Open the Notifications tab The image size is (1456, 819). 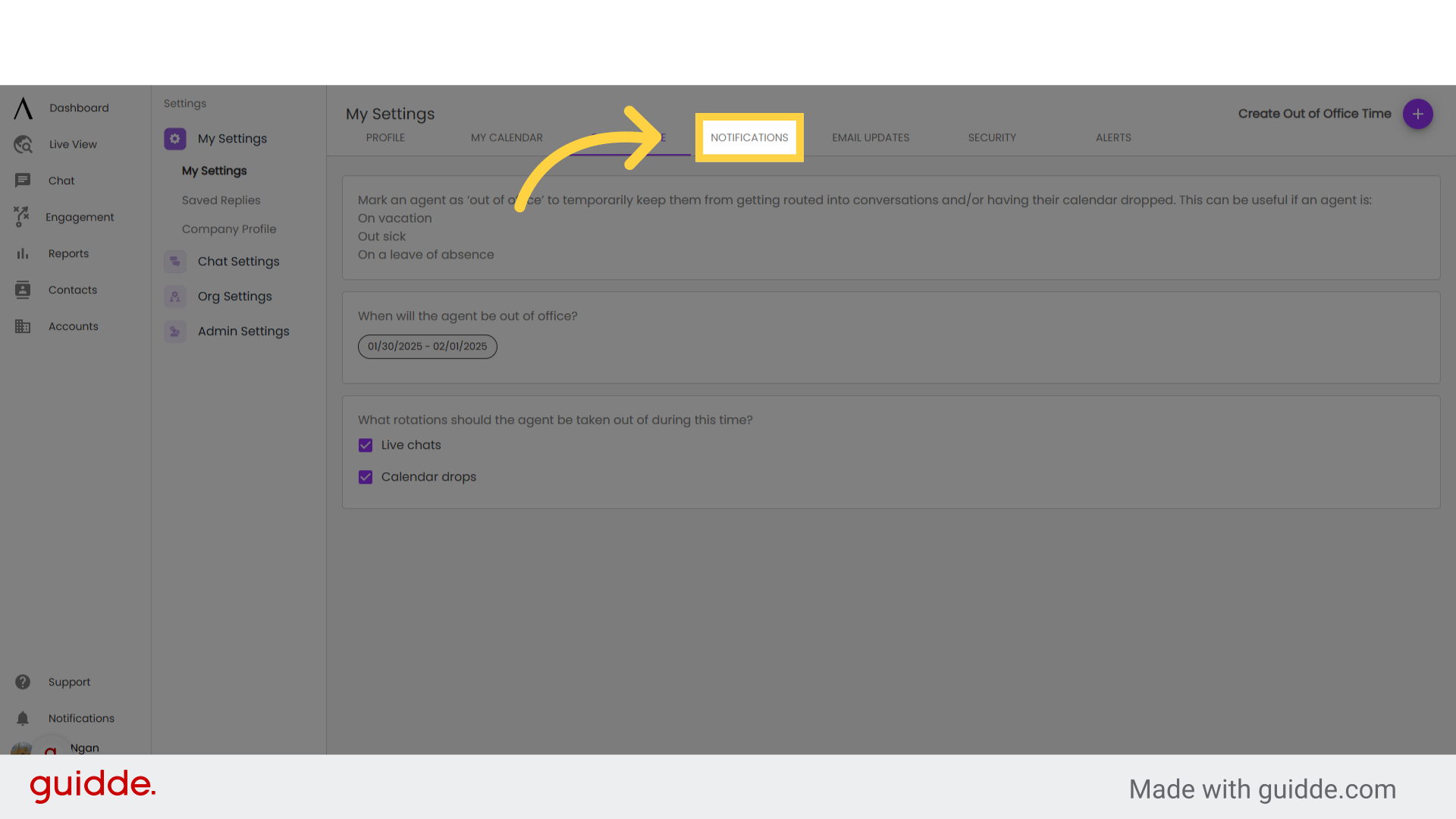click(x=749, y=137)
